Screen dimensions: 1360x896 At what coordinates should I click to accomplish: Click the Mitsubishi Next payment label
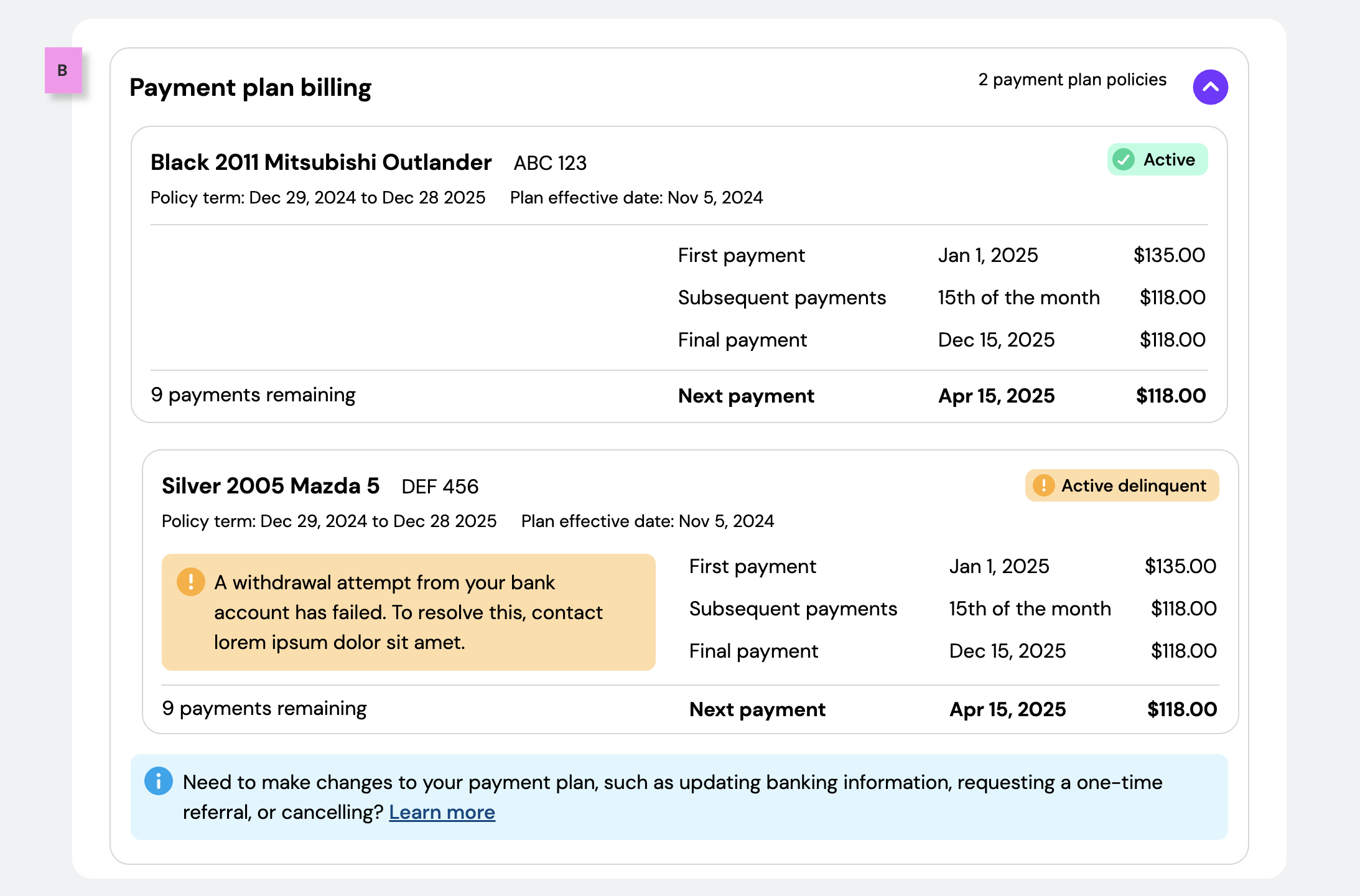(x=746, y=396)
